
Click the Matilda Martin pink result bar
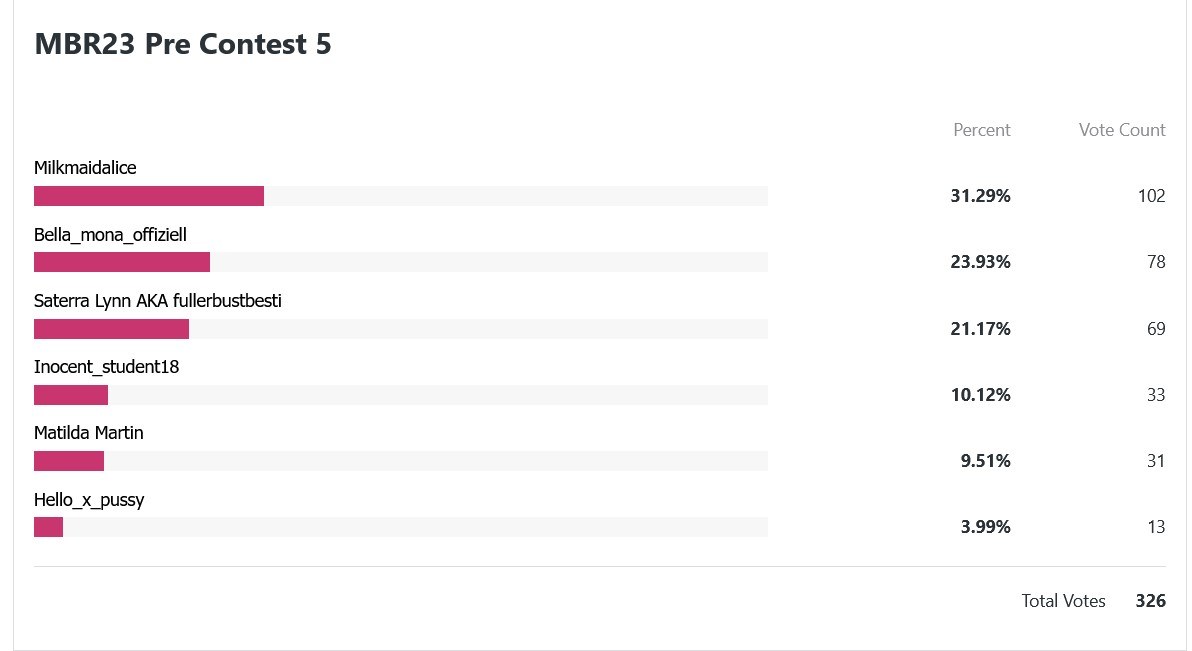coord(69,461)
